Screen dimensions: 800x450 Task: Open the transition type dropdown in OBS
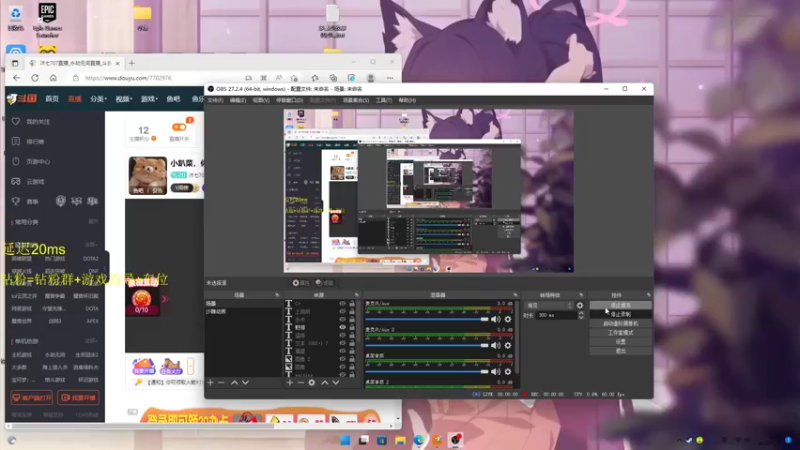(x=549, y=306)
